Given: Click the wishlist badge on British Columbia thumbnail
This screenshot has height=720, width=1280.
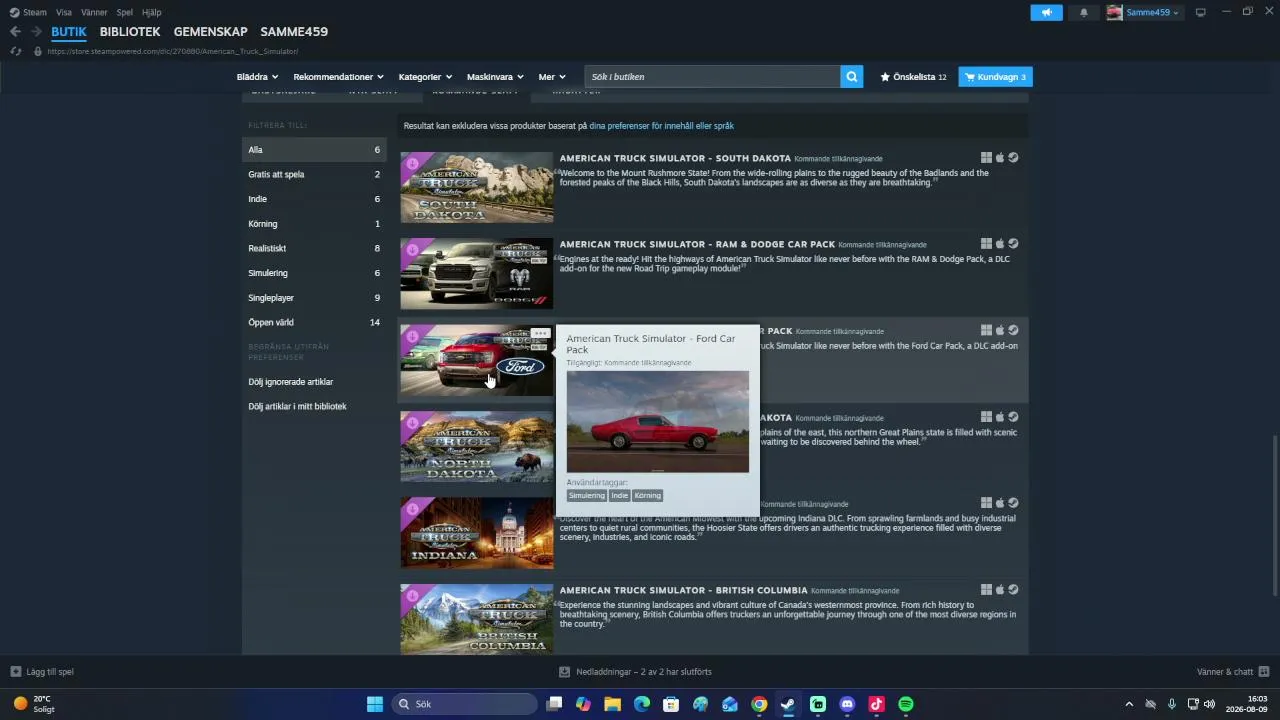Looking at the screenshot, I should coord(412,595).
